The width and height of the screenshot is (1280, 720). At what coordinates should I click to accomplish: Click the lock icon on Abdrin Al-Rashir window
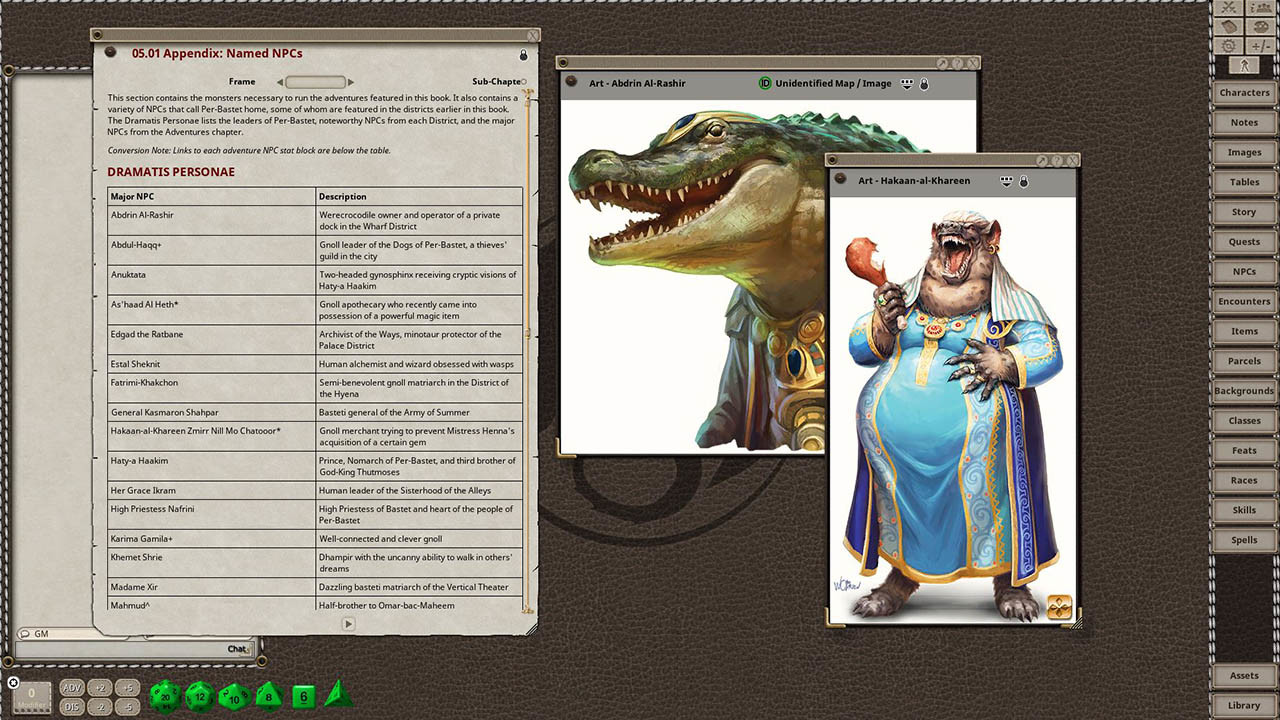pyautogui.click(x=923, y=84)
